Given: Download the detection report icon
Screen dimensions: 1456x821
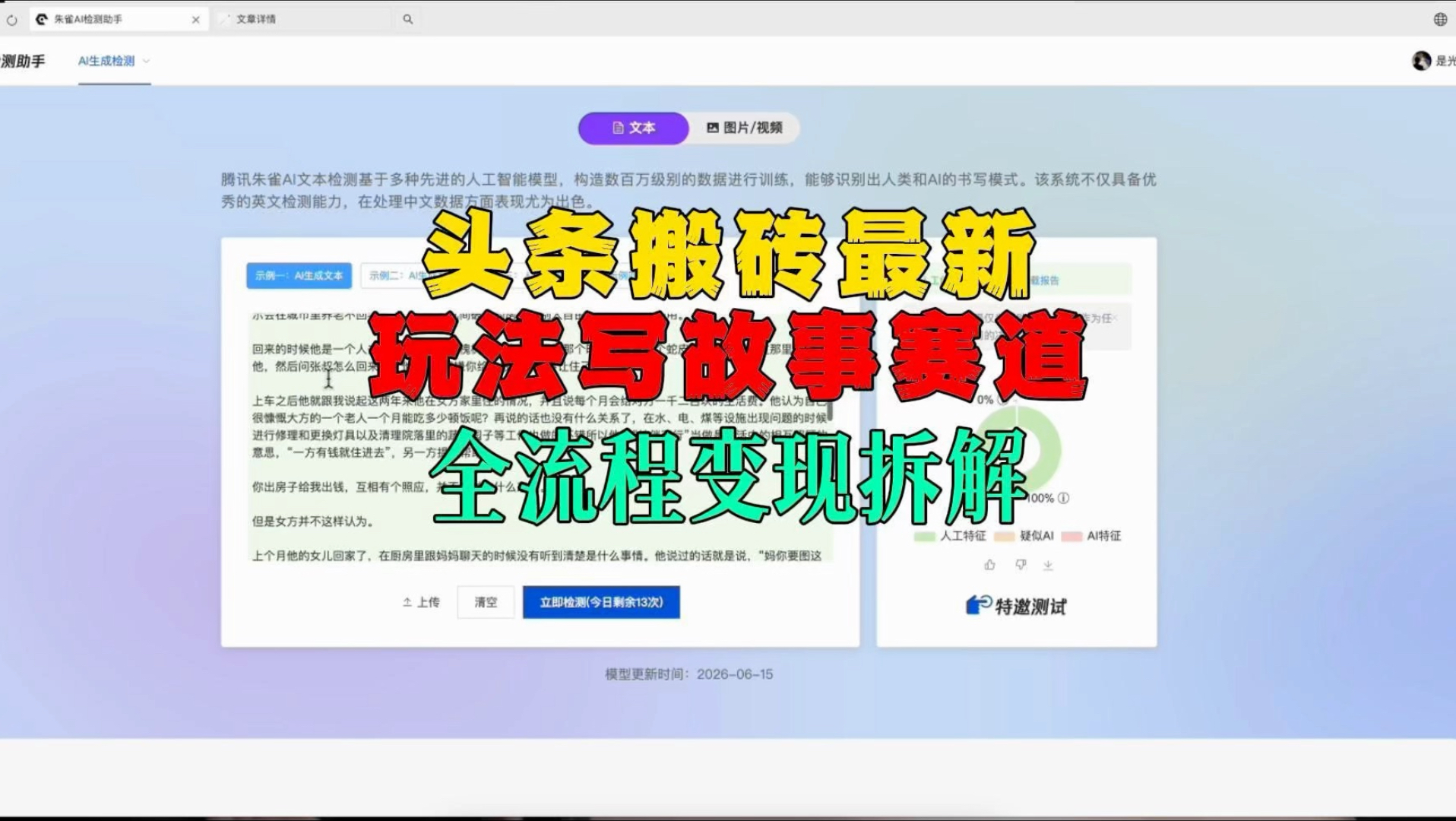Looking at the screenshot, I should [1048, 565].
